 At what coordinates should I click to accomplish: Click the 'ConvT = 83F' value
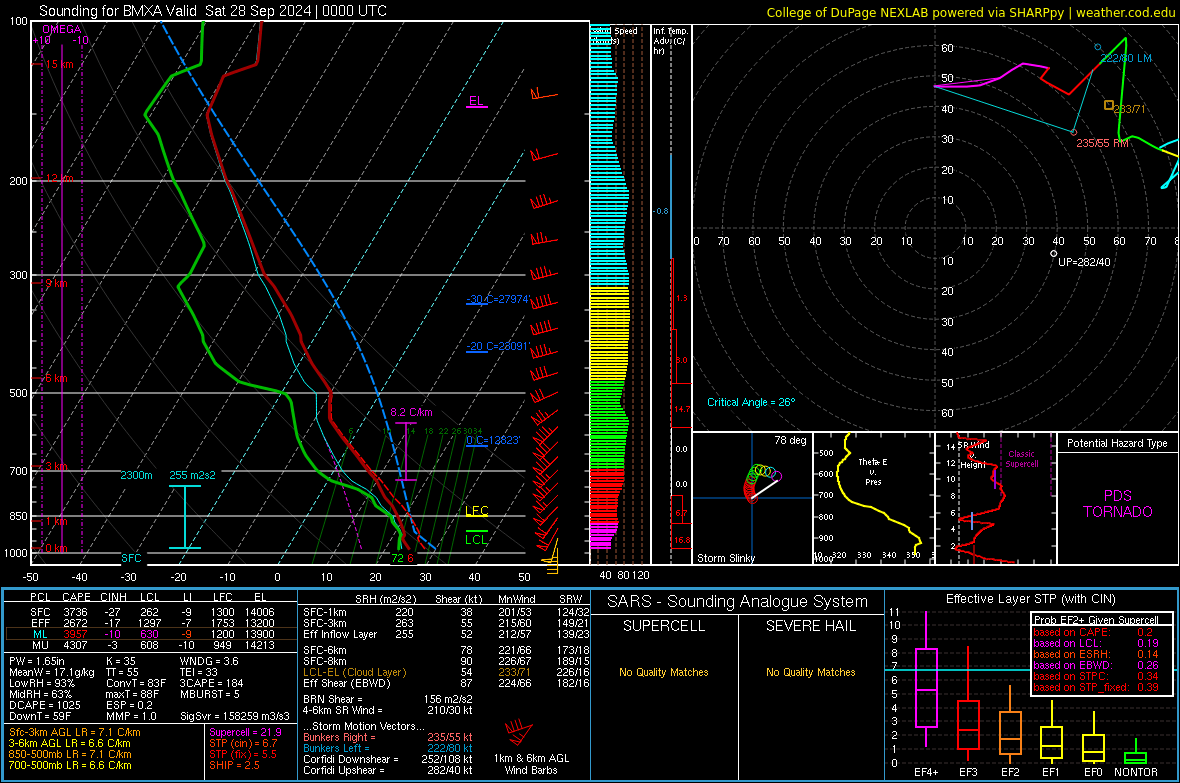point(136,683)
